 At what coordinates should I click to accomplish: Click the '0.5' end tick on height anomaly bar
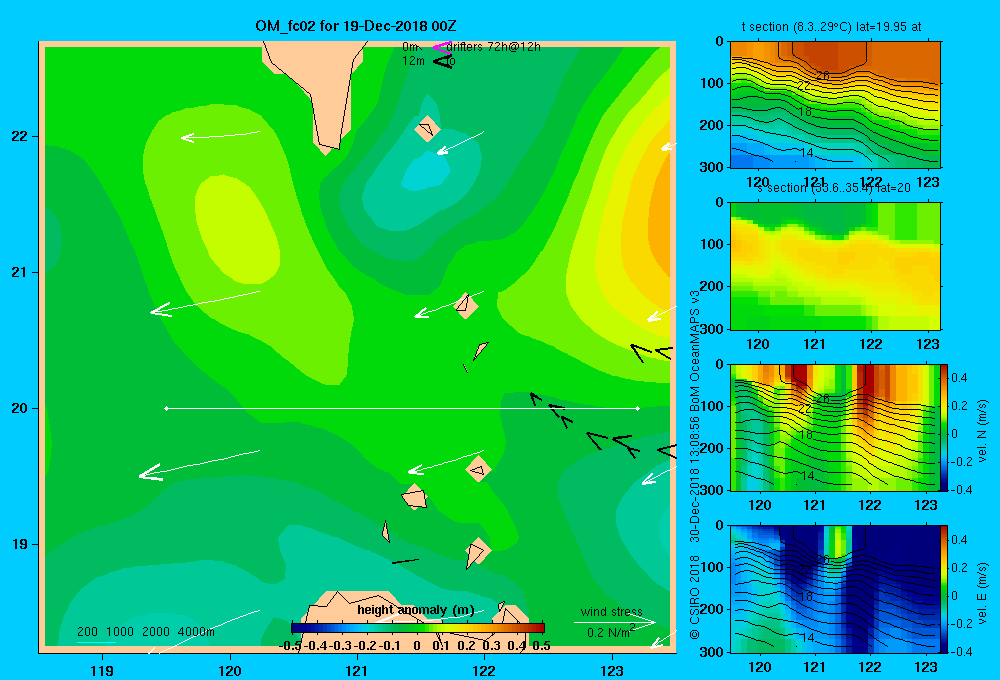[x=541, y=646]
